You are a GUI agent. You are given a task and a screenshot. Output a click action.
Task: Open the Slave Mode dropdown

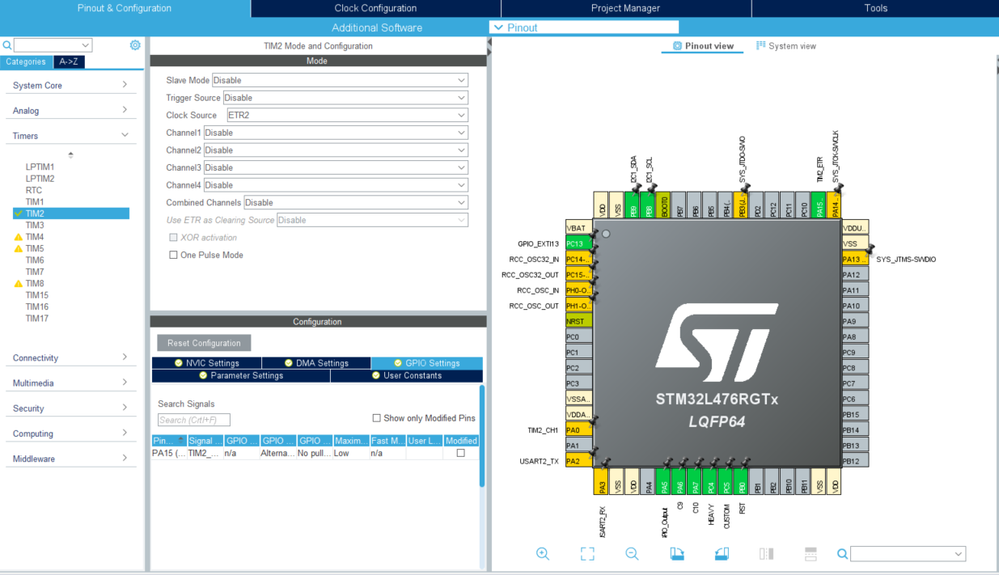tap(340, 80)
